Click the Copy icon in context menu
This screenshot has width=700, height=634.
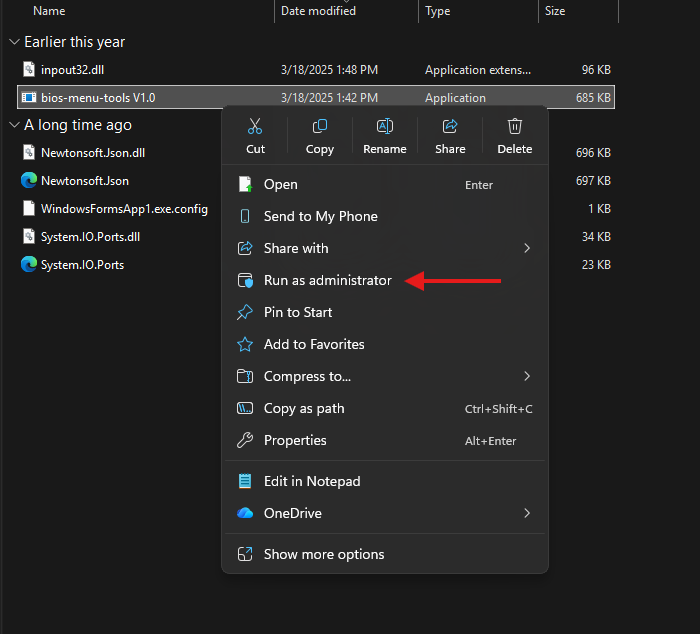320,127
